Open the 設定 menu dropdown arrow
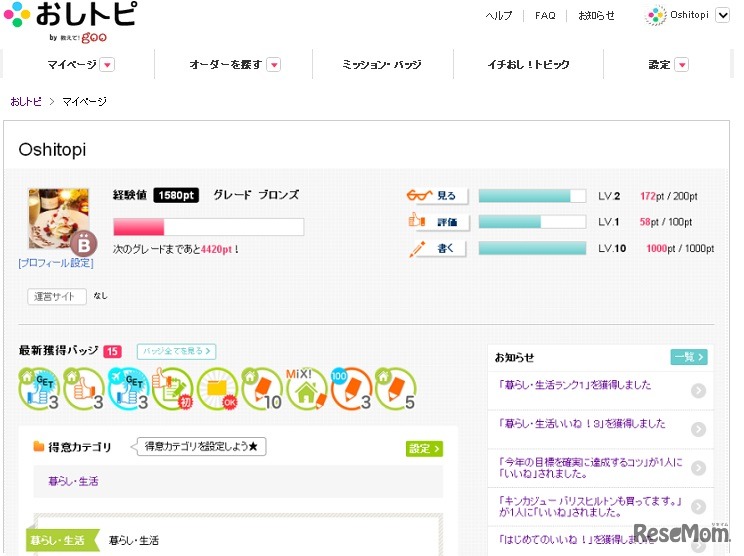This screenshot has width=744, height=556. tap(682, 65)
